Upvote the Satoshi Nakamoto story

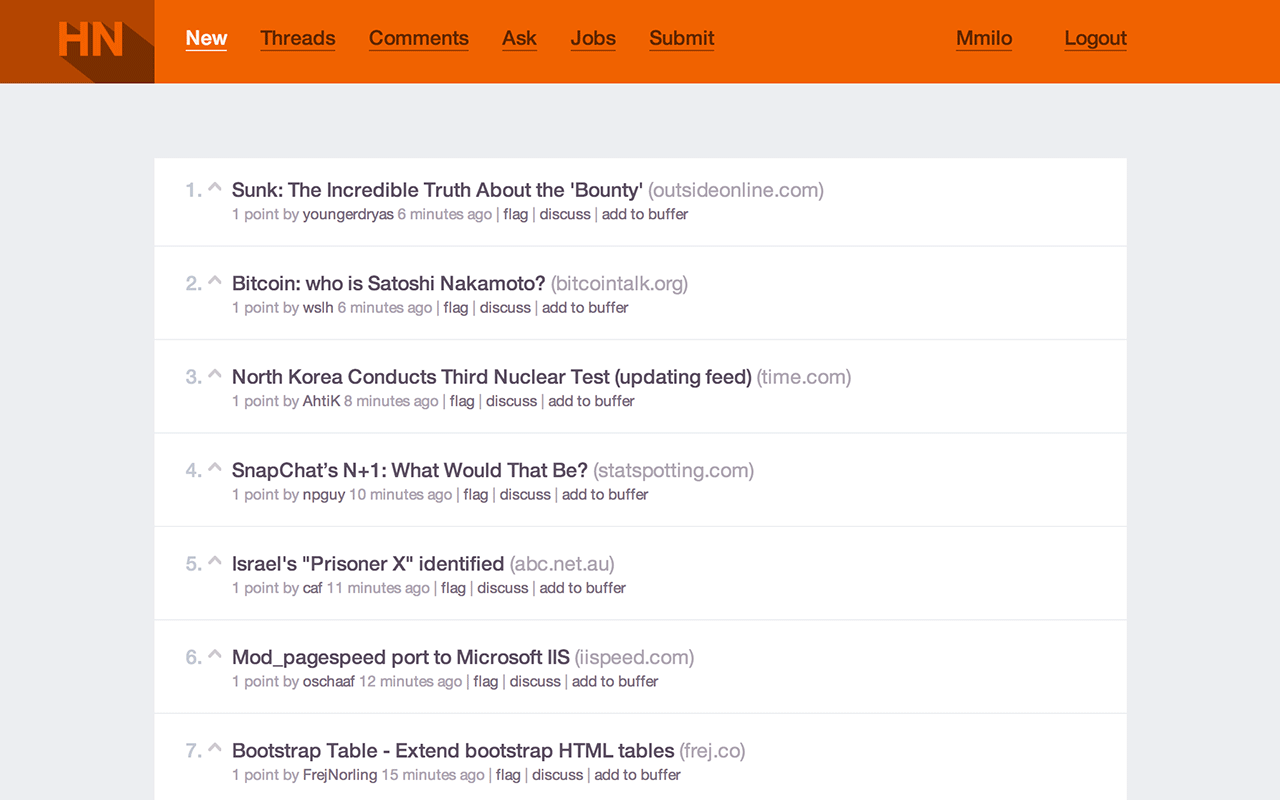(x=215, y=280)
